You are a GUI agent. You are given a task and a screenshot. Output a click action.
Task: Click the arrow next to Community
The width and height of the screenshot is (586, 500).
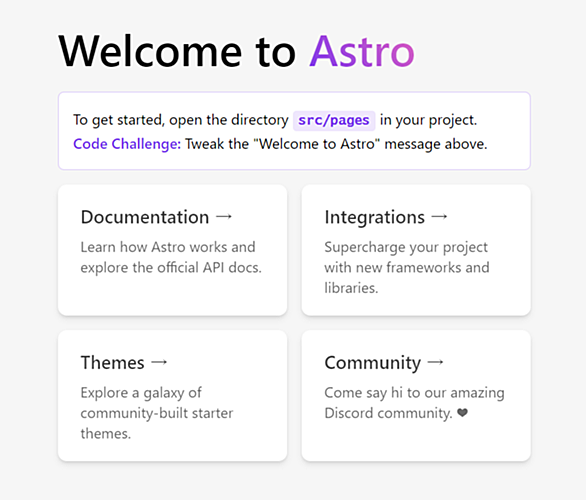coord(436,362)
